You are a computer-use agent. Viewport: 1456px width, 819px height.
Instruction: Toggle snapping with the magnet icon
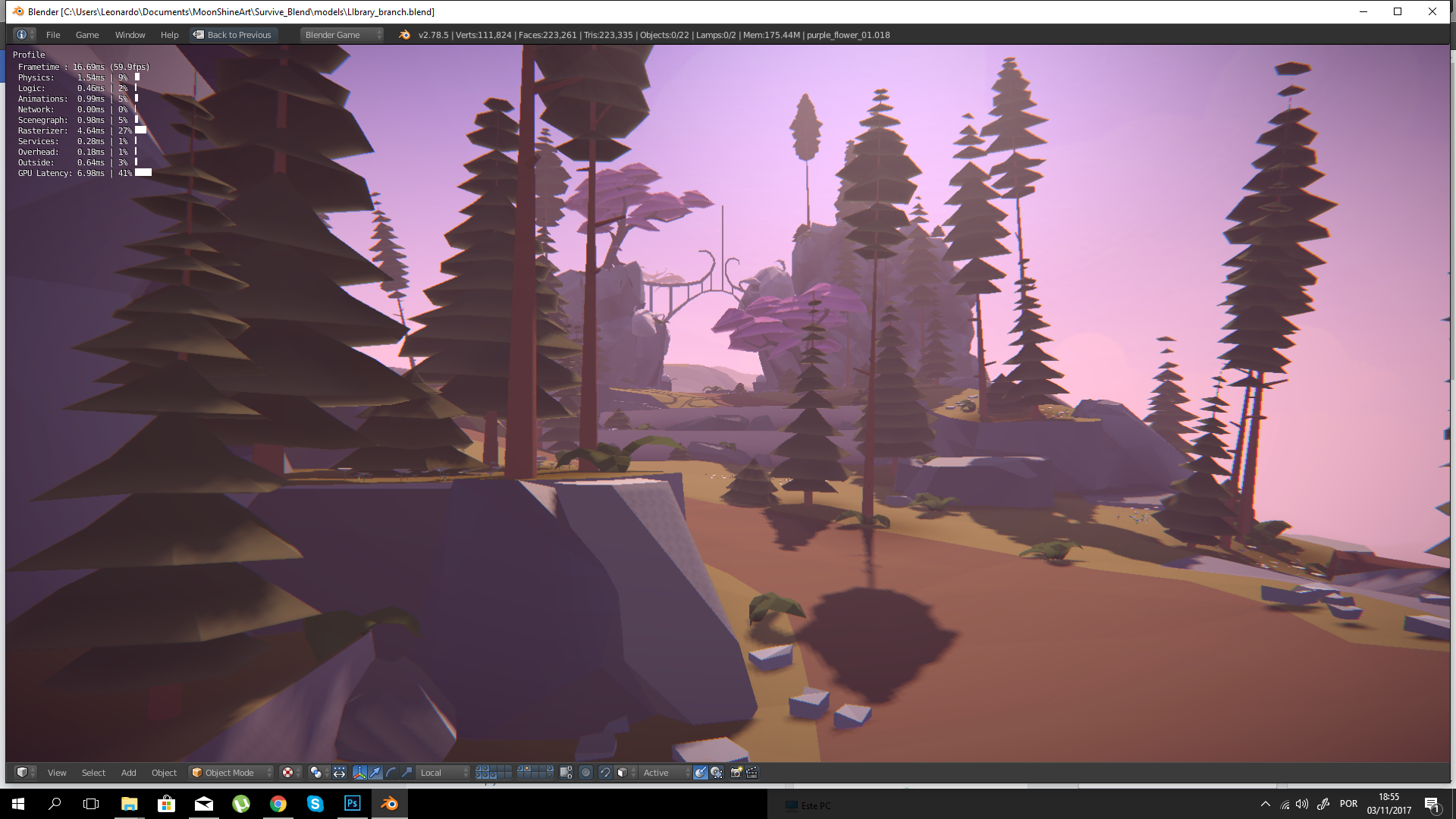pos(605,773)
